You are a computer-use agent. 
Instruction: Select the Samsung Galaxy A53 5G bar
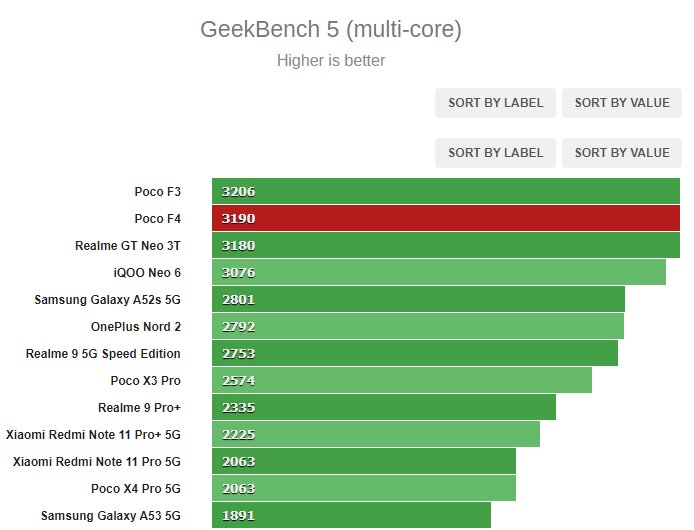point(351,515)
